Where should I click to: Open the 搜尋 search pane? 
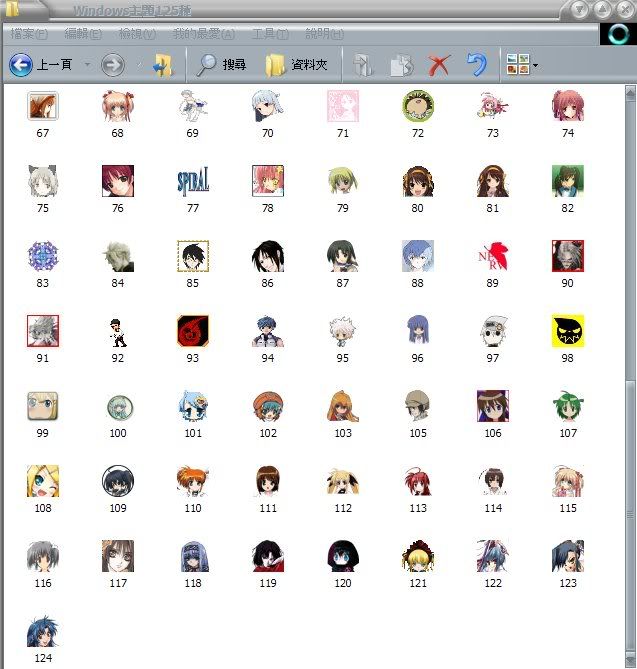(x=221, y=65)
